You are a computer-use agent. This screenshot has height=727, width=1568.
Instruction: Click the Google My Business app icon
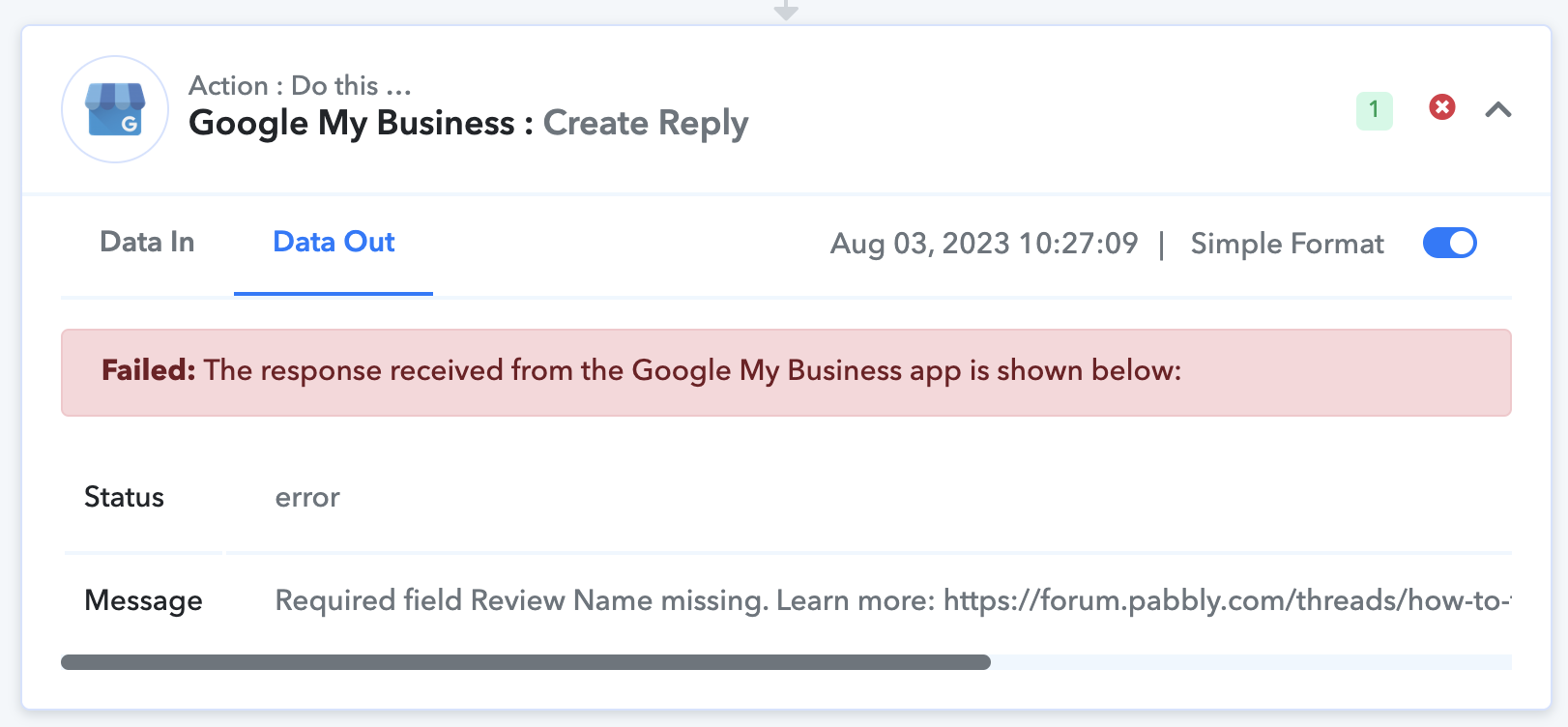(115, 109)
